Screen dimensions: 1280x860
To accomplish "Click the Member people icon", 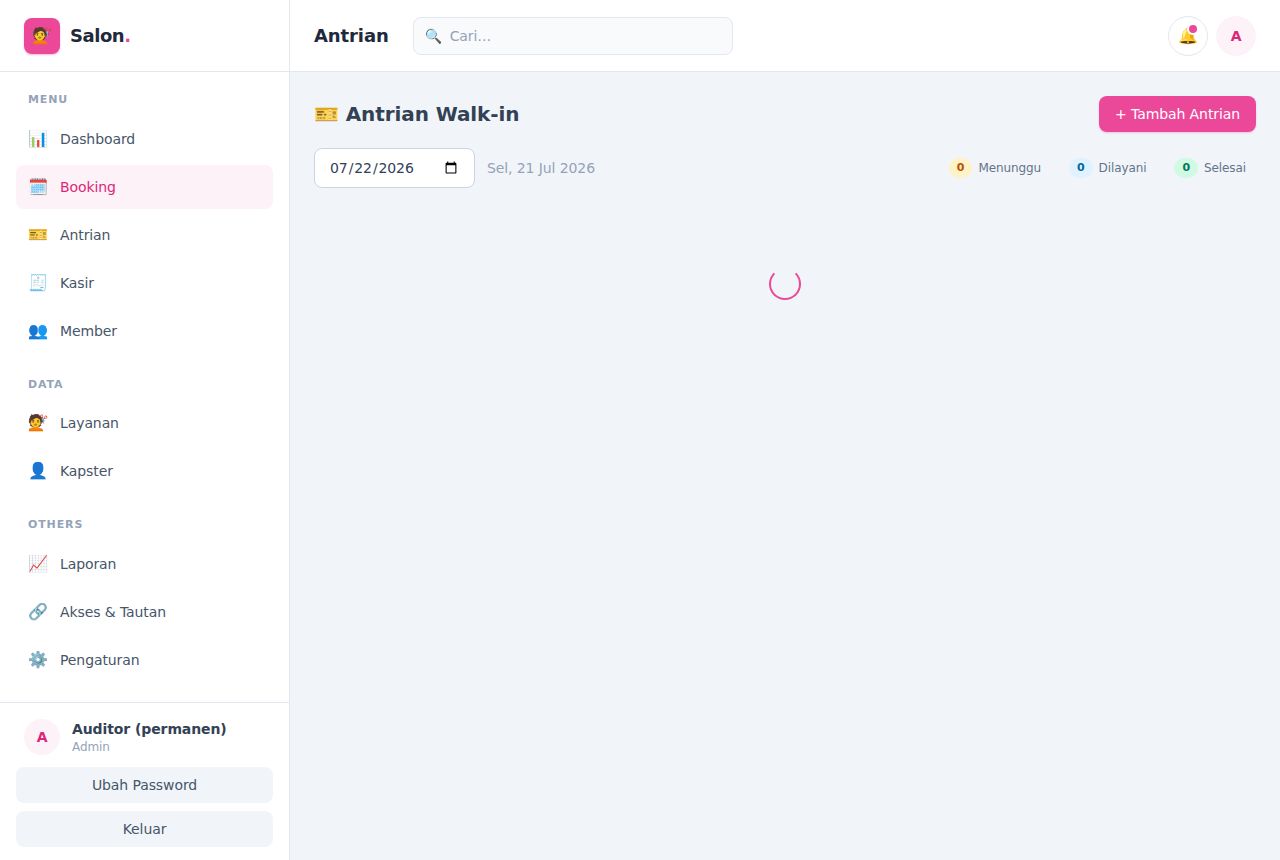I will (x=38, y=331).
